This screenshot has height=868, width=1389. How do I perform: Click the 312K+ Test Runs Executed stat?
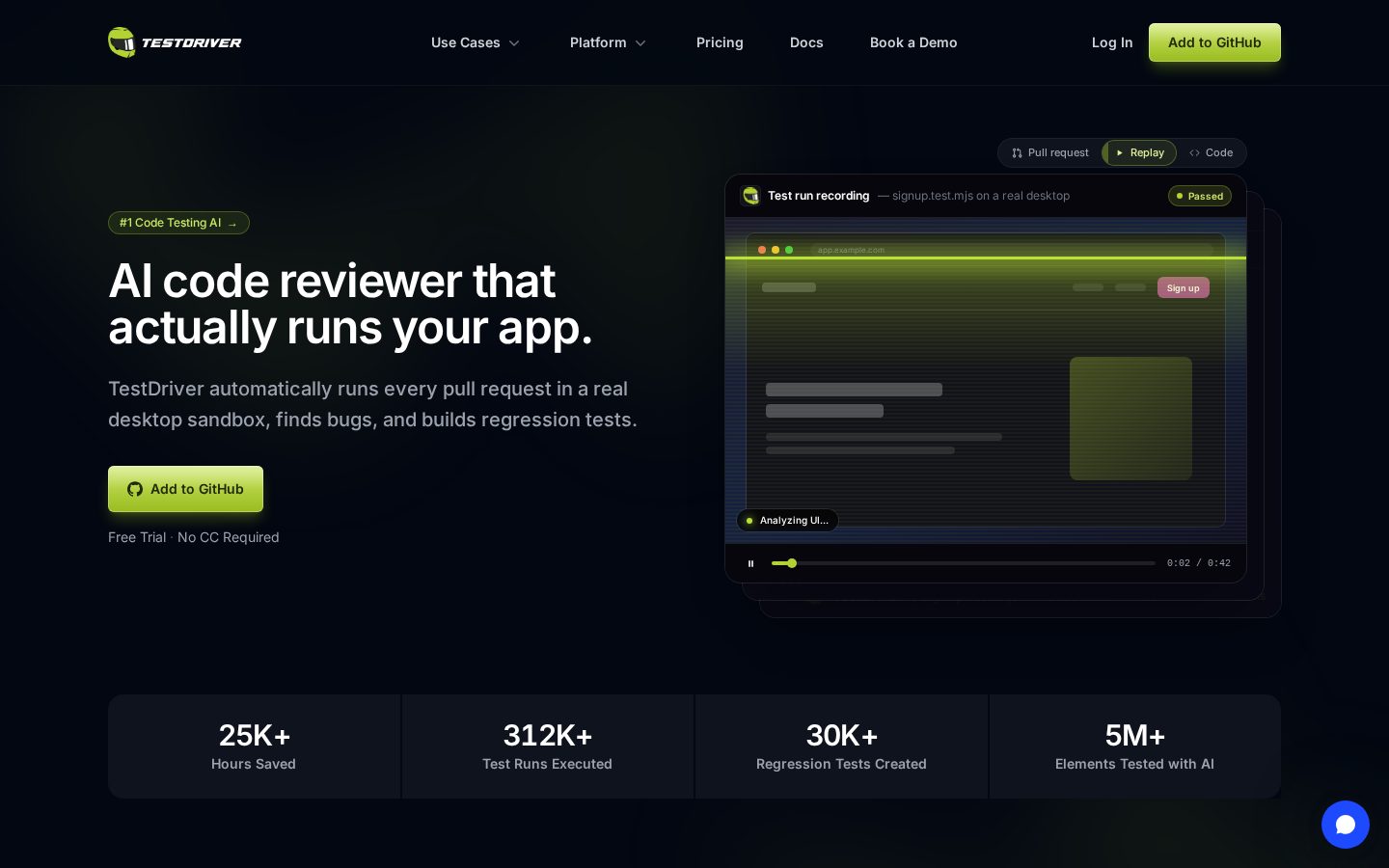pyautogui.click(x=547, y=746)
